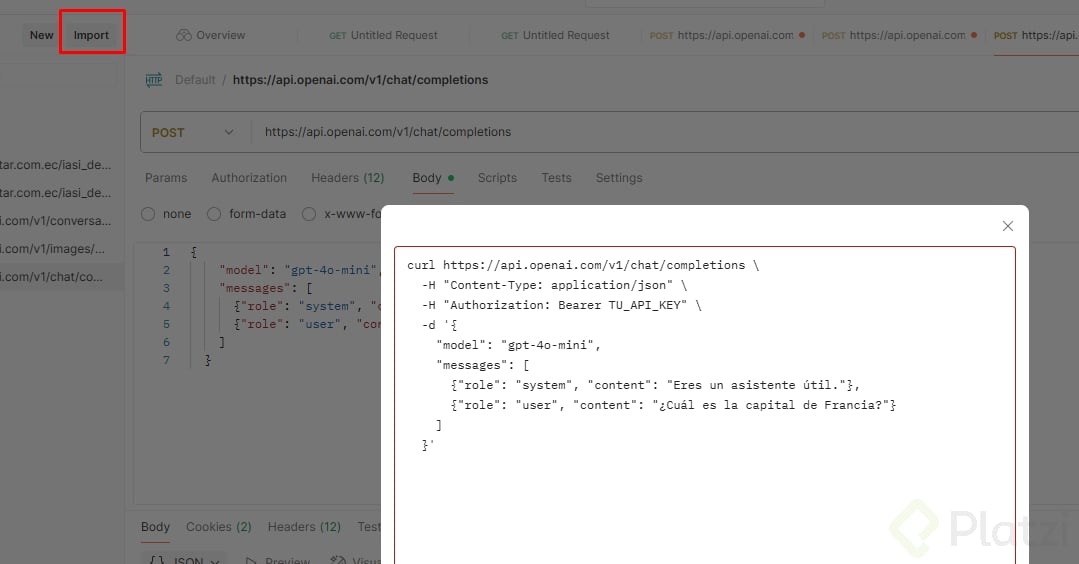Image resolution: width=1079 pixels, height=564 pixels.
Task: Open the POST method dropdown
Action: click(193, 132)
